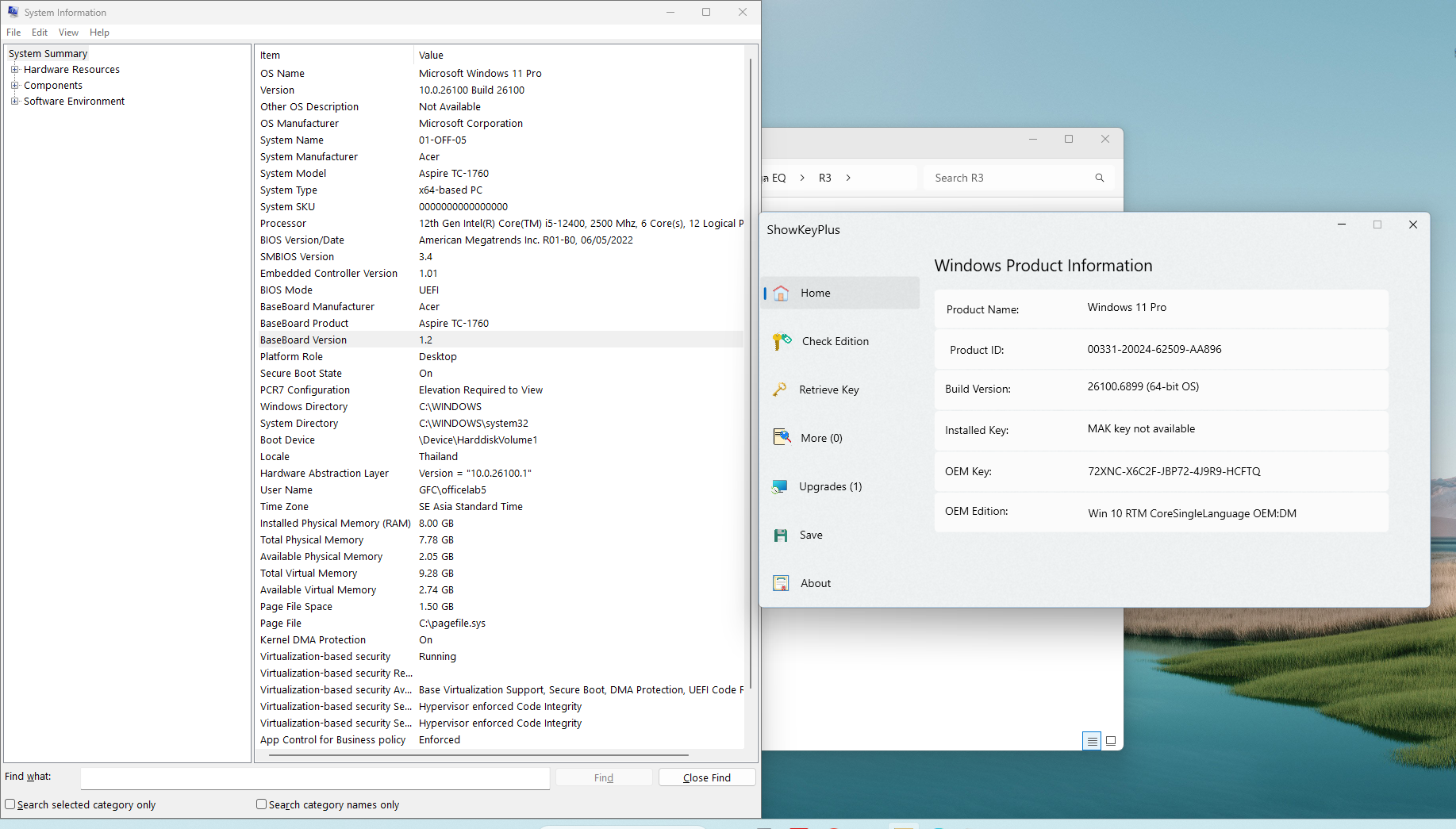Image resolution: width=1456 pixels, height=829 pixels.
Task: Expand the Components tree node
Action: 14,86
